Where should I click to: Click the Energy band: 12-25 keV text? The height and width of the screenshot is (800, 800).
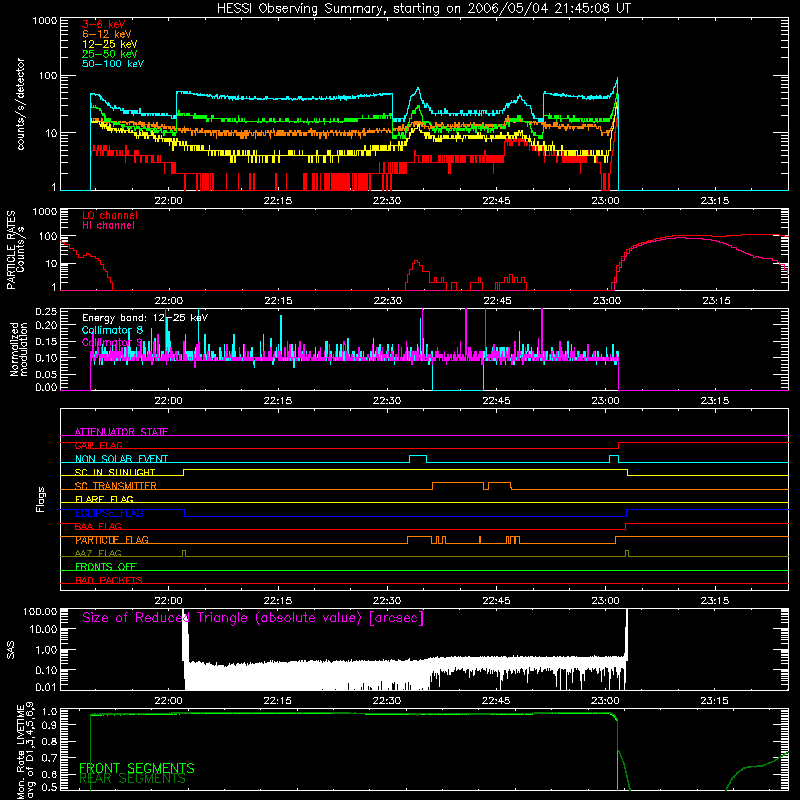(145, 318)
